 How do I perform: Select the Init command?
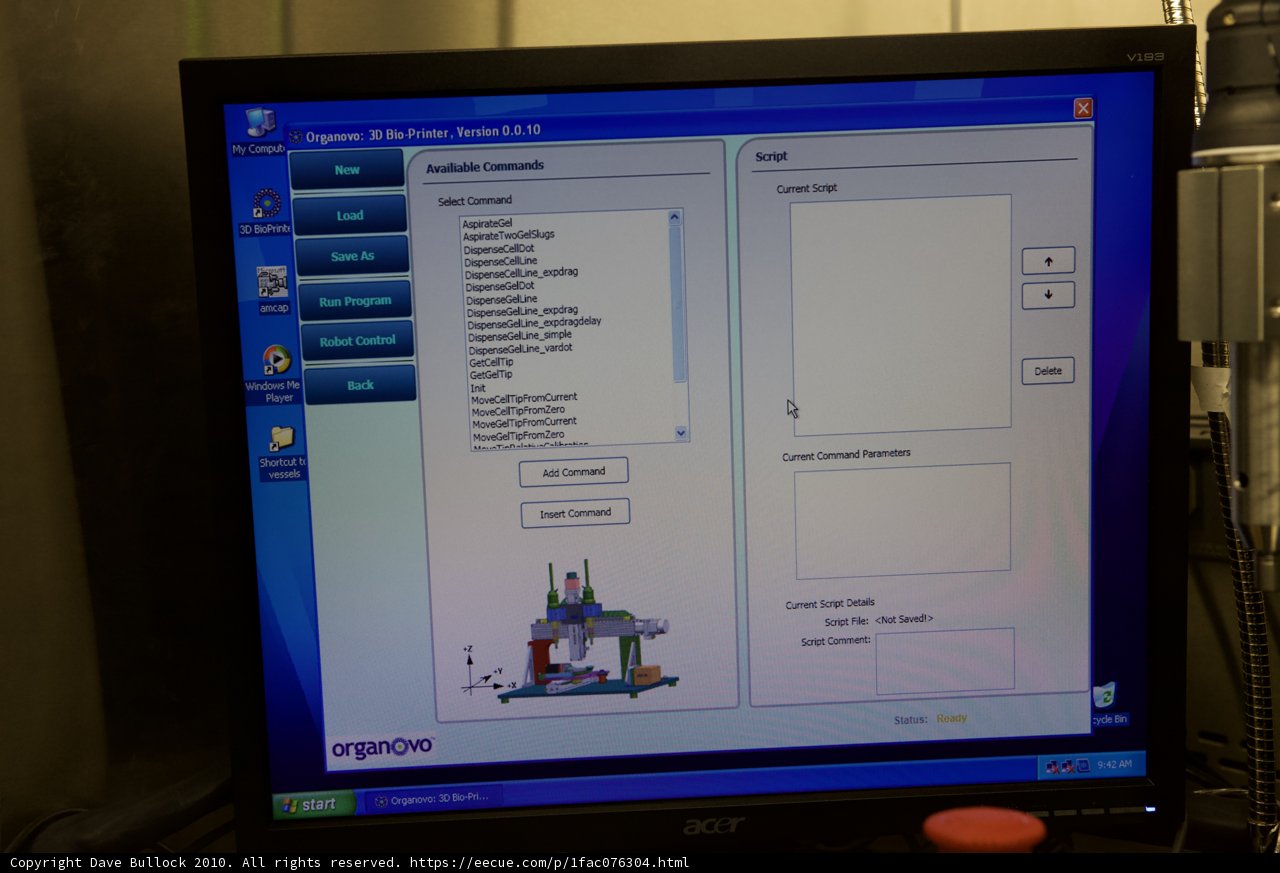click(478, 388)
